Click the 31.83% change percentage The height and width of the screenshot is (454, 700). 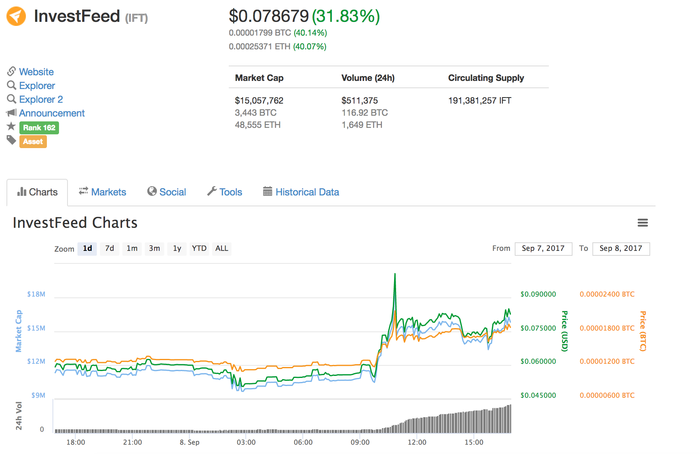pos(346,17)
